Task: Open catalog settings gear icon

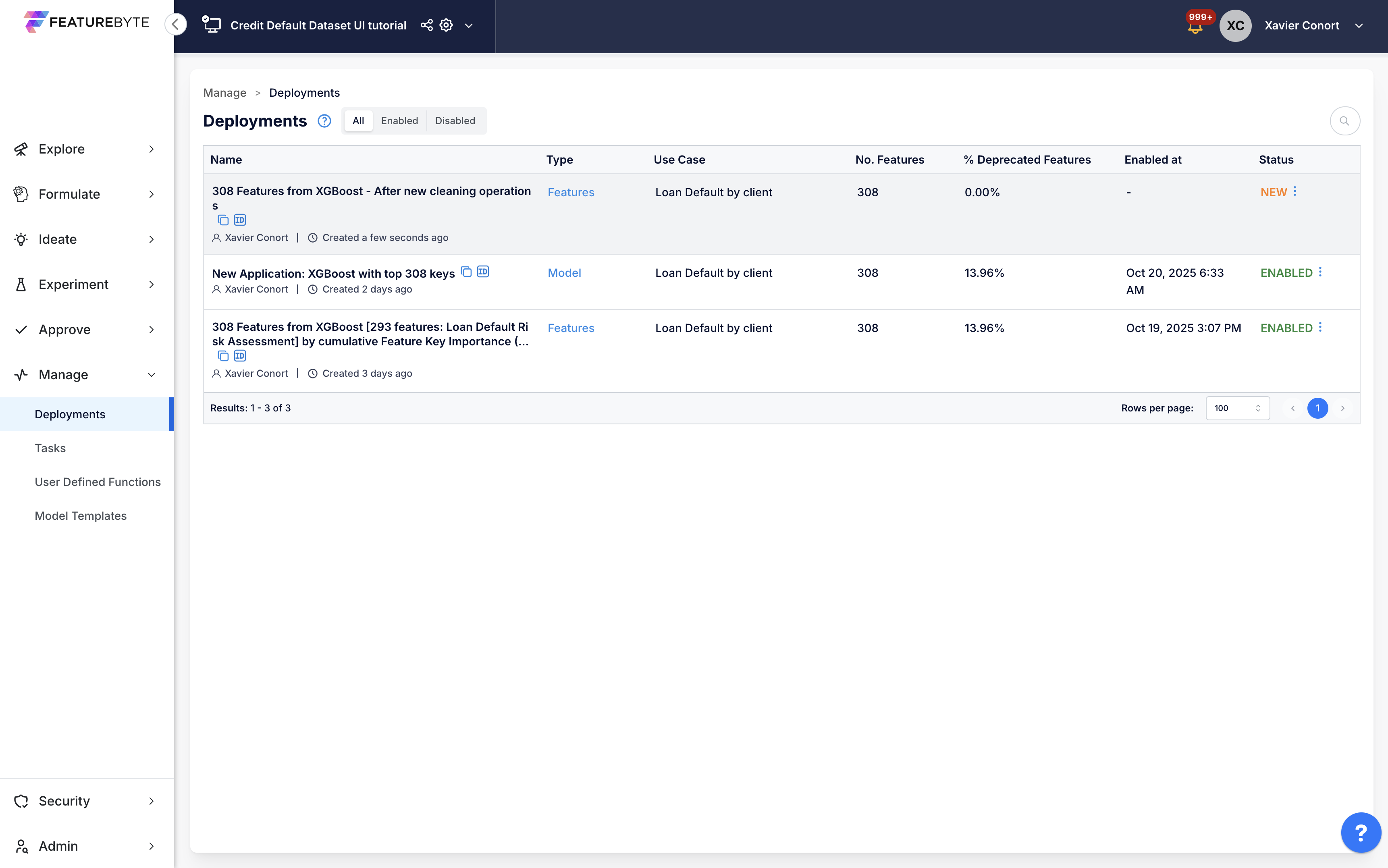Action: (x=446, y=25)
